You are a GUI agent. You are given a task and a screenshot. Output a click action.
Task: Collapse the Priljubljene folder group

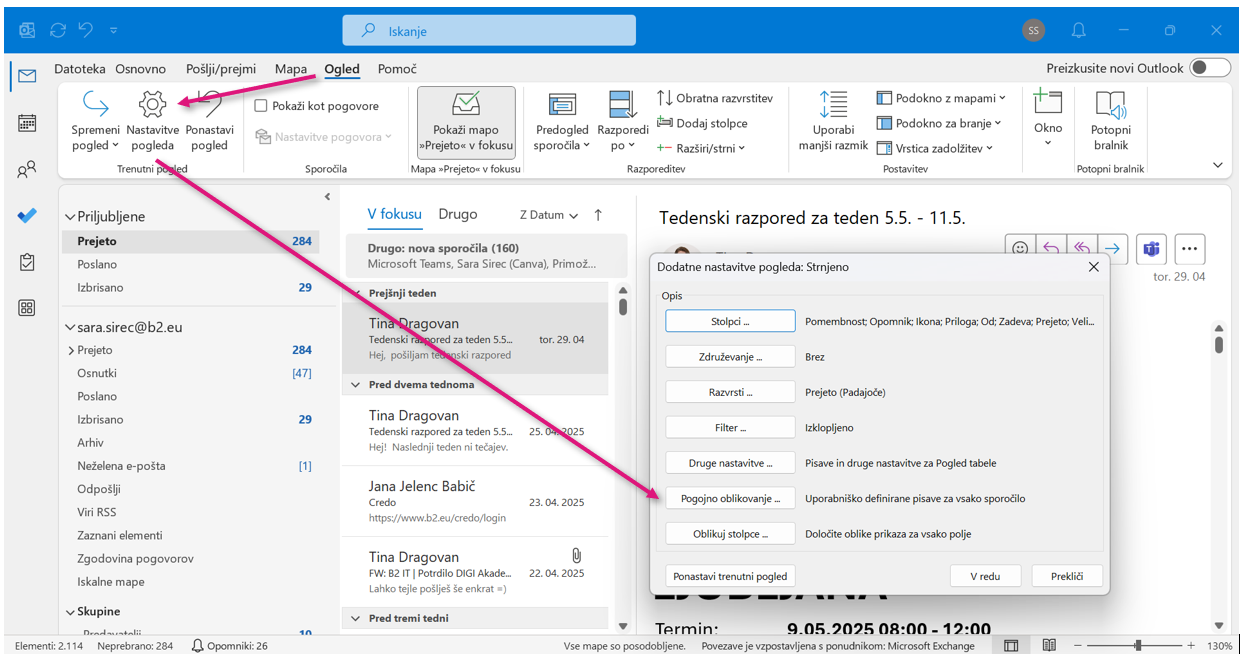pyautogui.click(x=69, y=217)
